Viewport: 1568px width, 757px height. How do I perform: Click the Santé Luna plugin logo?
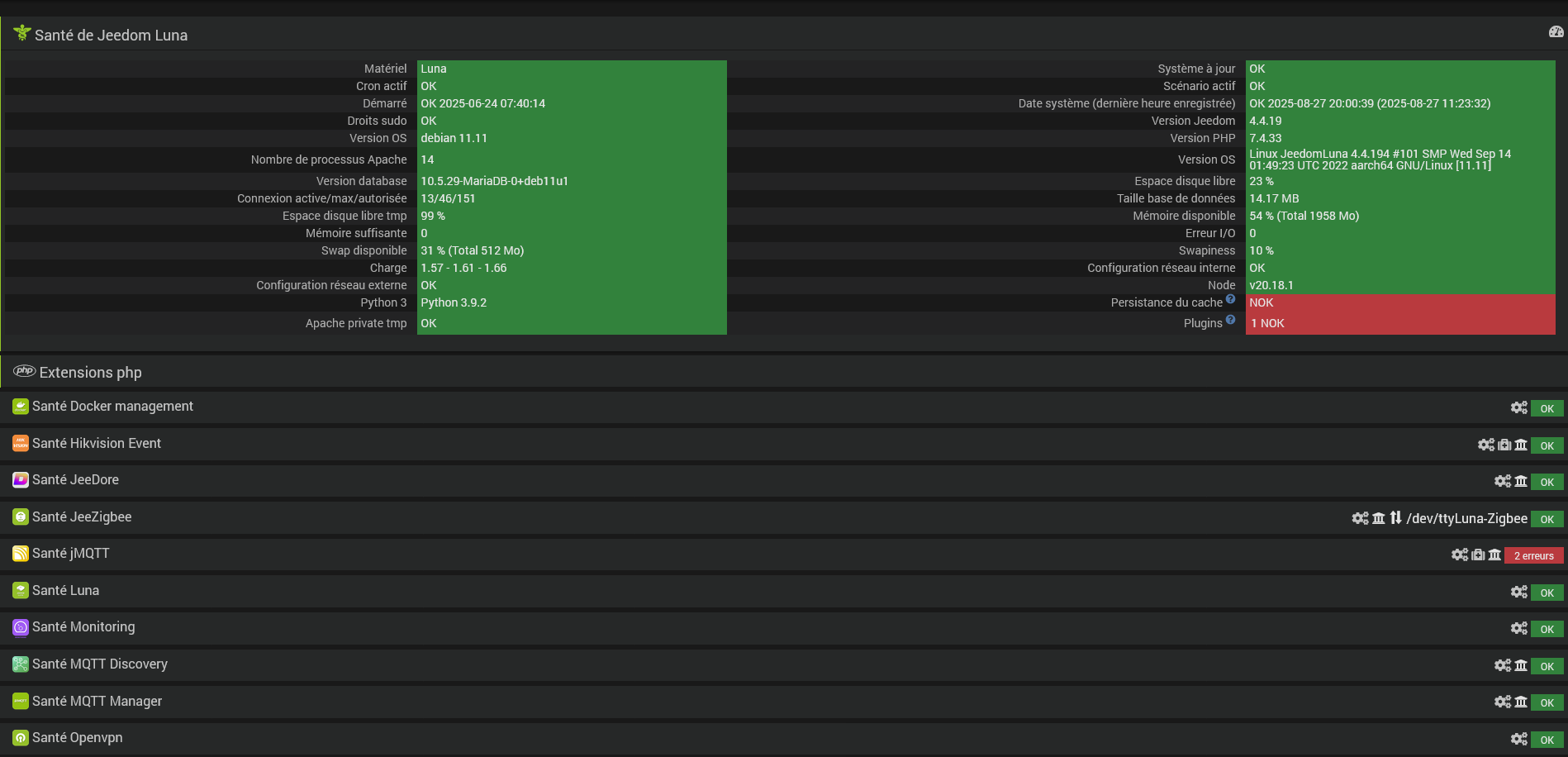(x=21, y=591)
